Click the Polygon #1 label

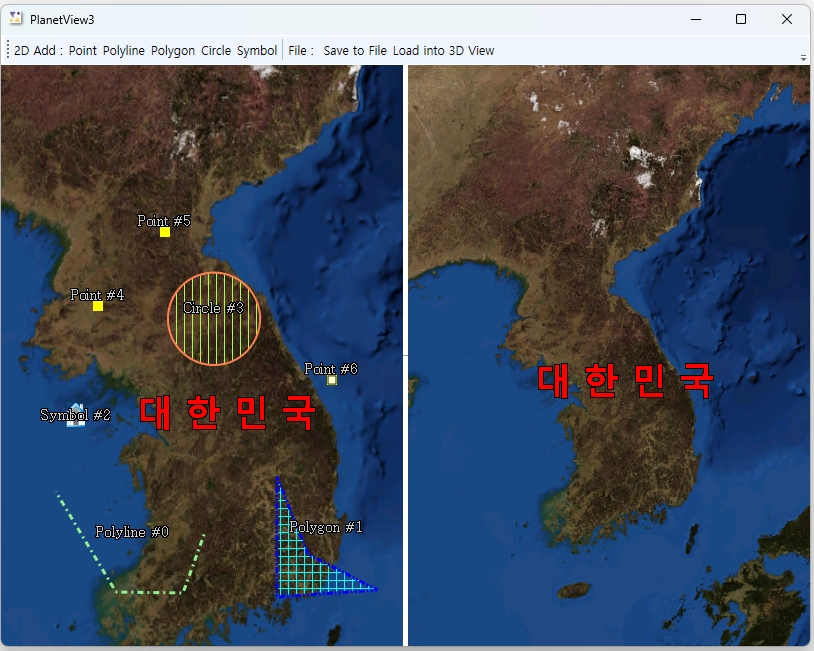[x=325, y=527]
